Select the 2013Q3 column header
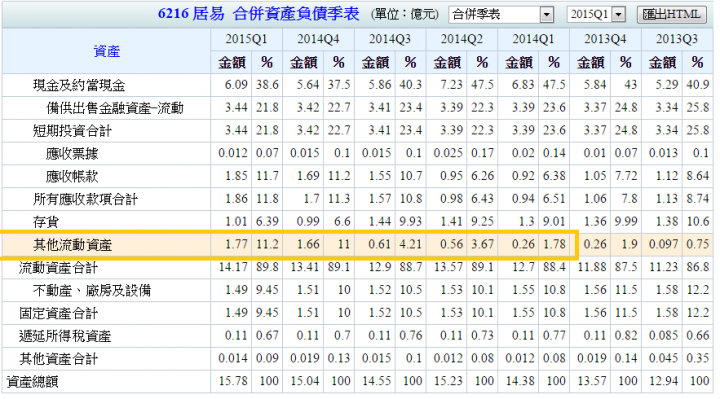Viewport: 720px width, 399px height. click(x=676, y=39)
